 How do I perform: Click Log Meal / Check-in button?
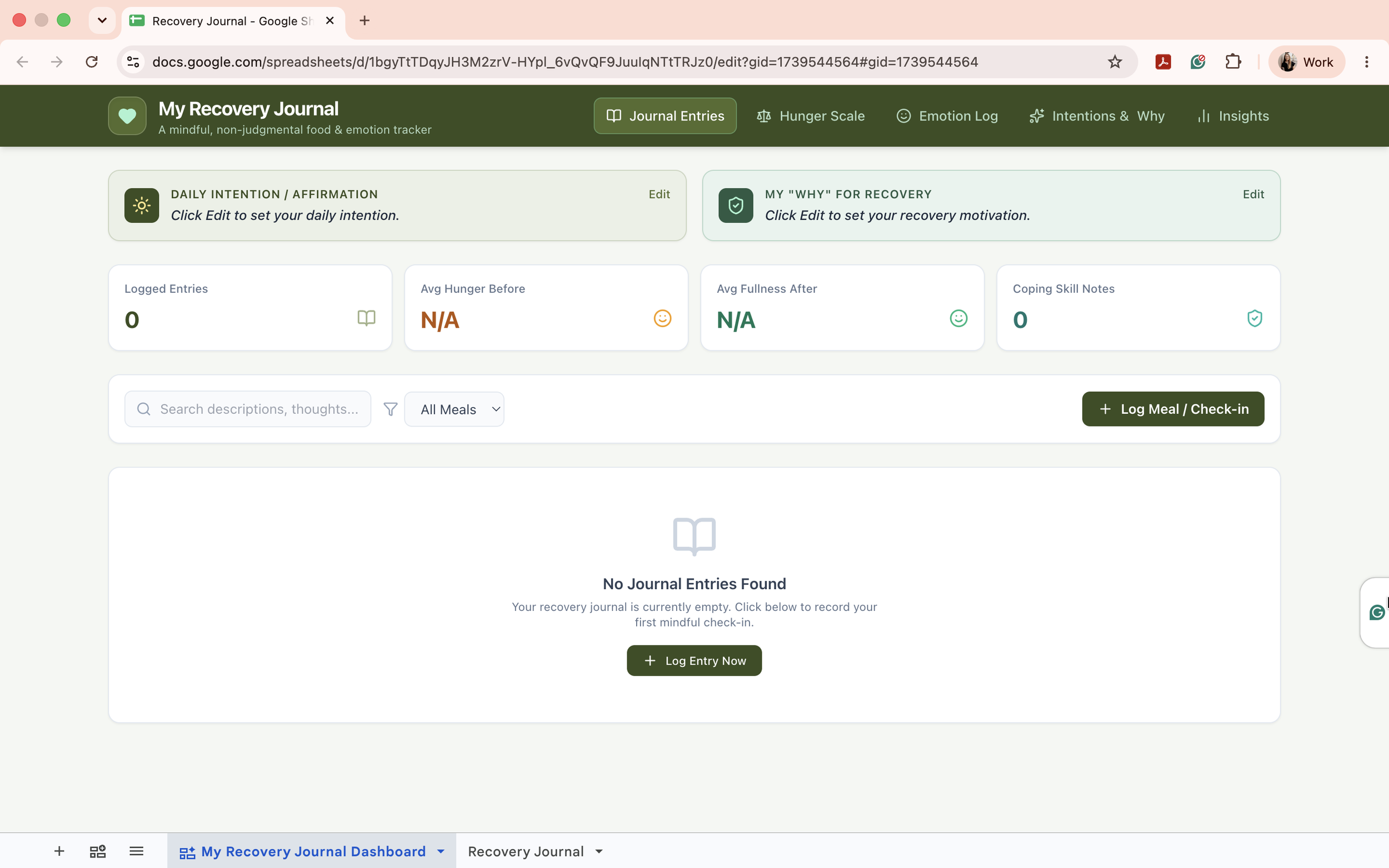1172,409
